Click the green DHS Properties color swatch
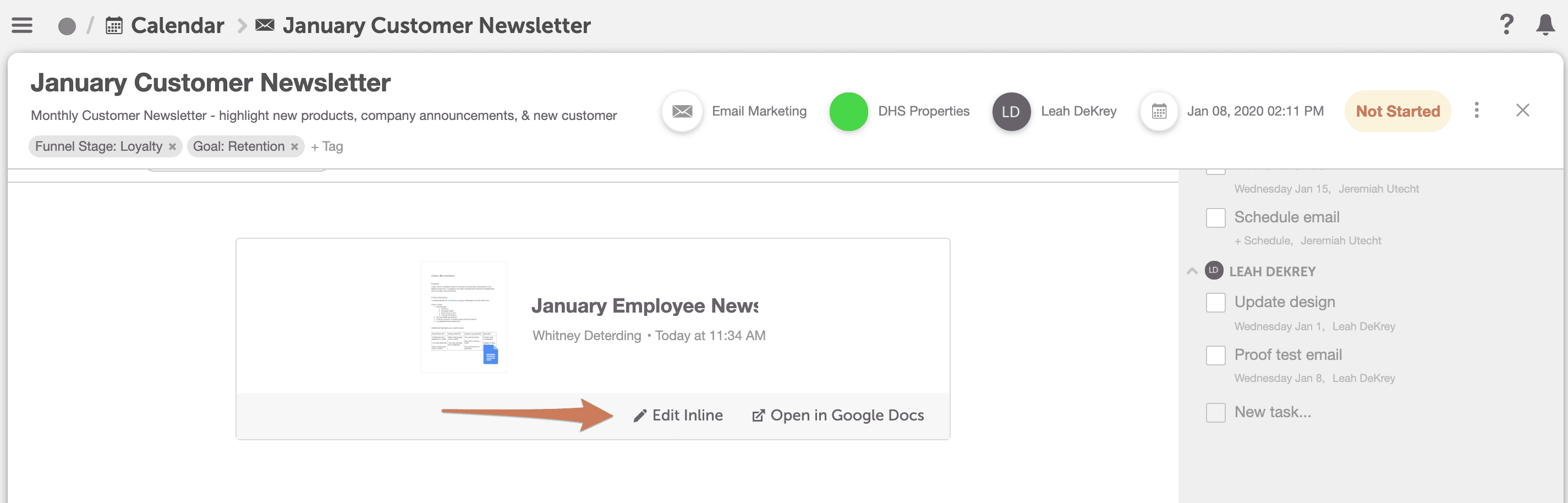This screenshot has width=1568, height=503. click(x=848, y=111)
